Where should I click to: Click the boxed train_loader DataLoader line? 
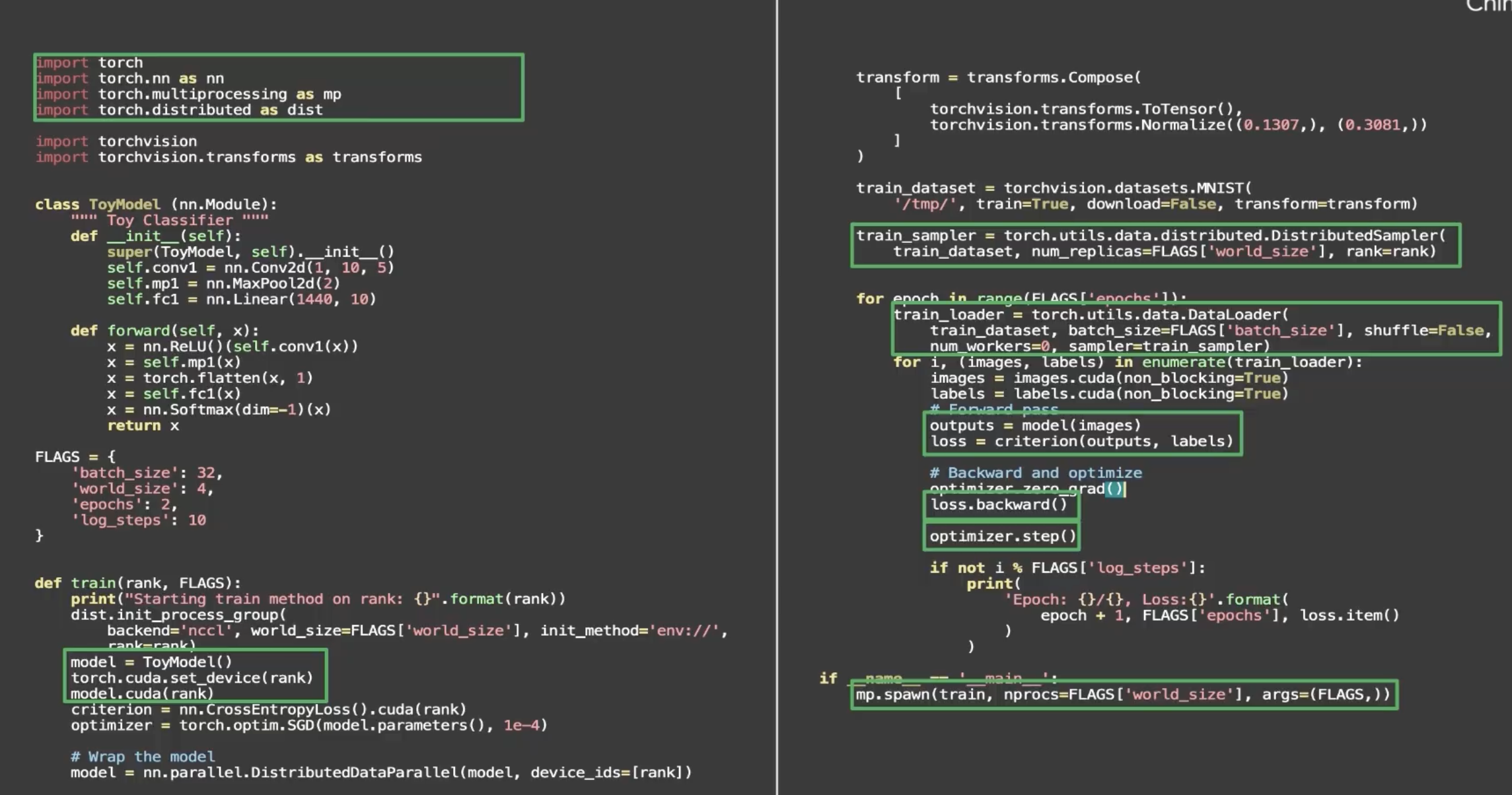pyautogui.click(x=1090, y=315)
